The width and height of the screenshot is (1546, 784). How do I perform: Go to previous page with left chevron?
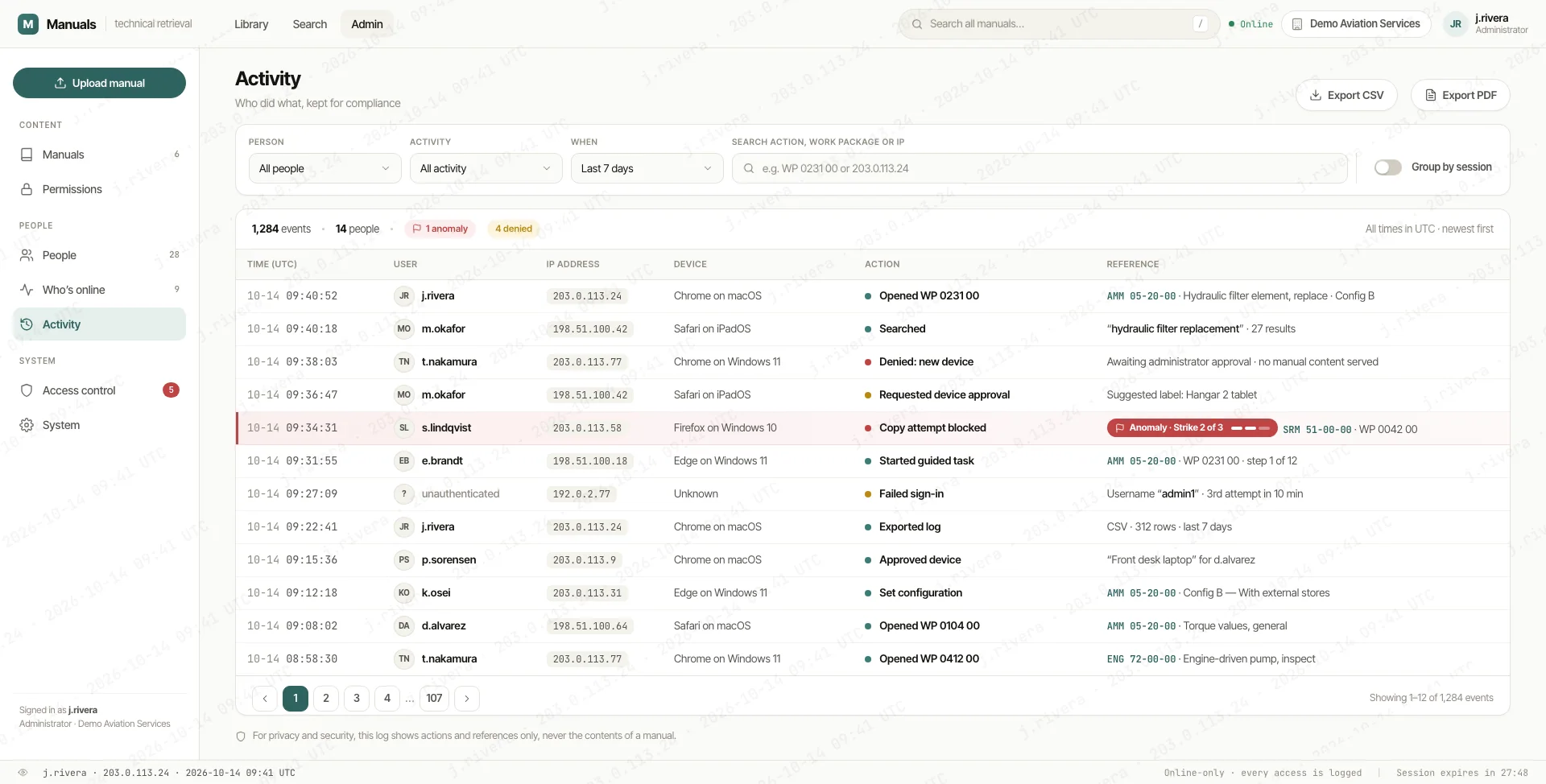click(x=265, y=699)
